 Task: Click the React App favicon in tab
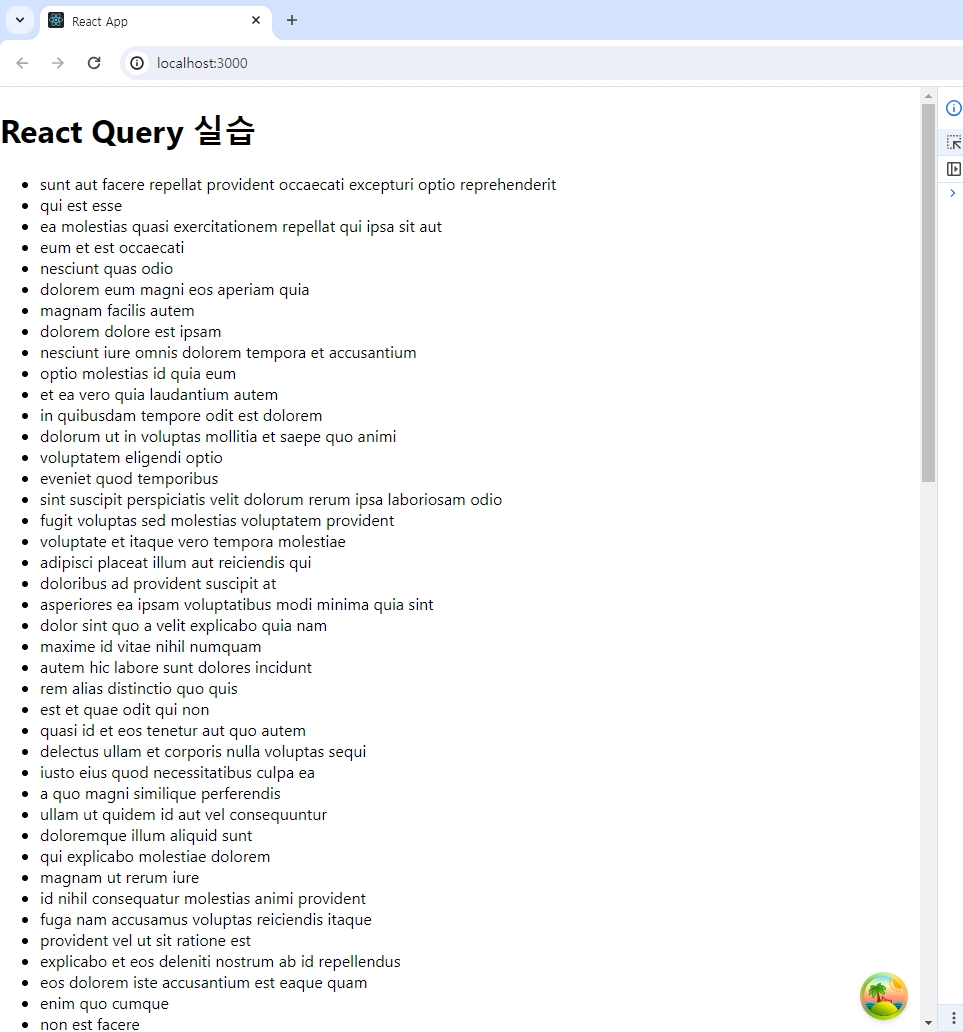pos(57,20)
